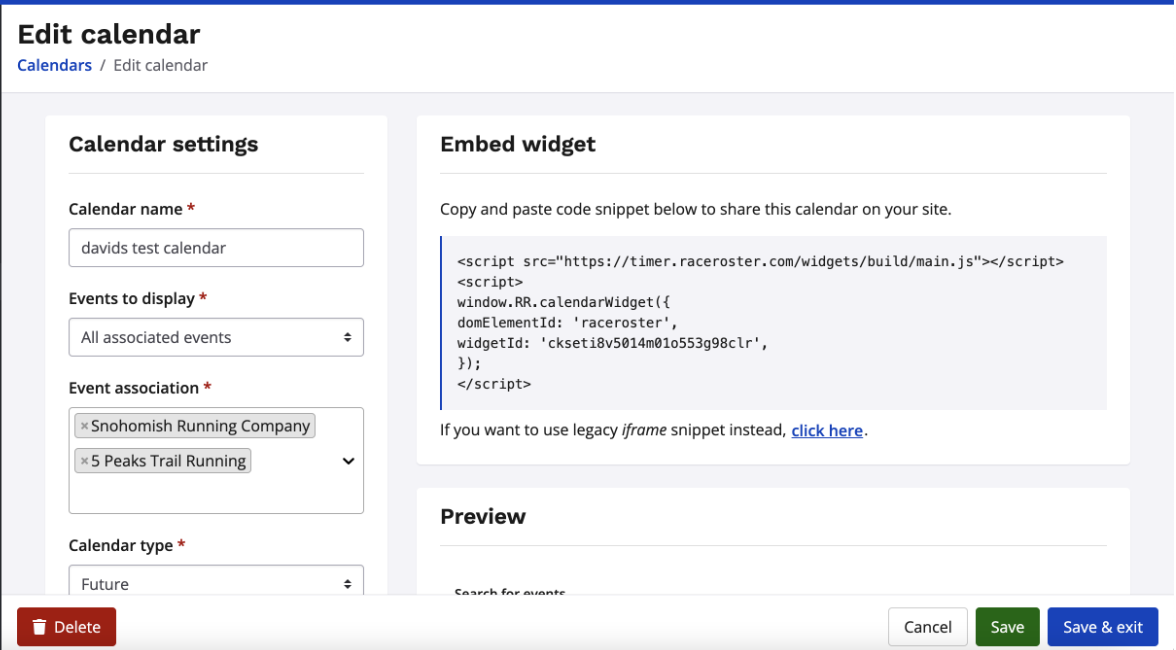The image size is (1176, 650).
Task: Focus the Calendar name text field
Action: click(x=216, y=248)
